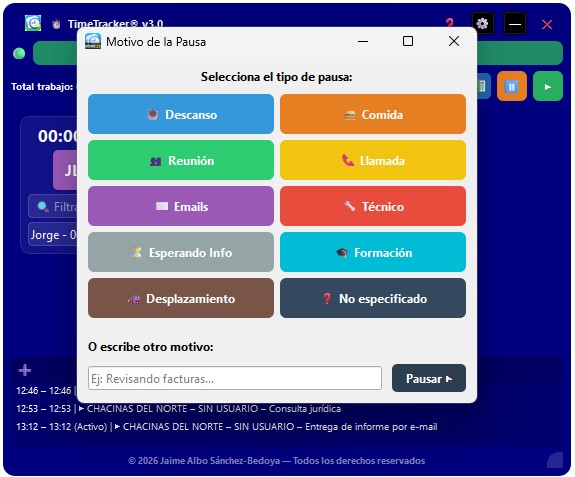Minimize the Motivo de la Pausa dialog
Screen dimensions: 575x477
pyautogui.click(x=363, y=41)
